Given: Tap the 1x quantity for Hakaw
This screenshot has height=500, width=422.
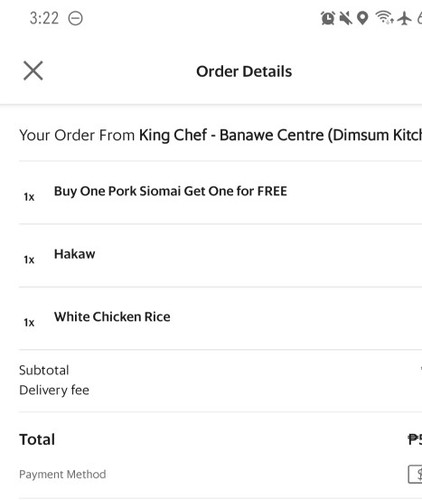Looking at the screenshot, I should click(29, 260).
